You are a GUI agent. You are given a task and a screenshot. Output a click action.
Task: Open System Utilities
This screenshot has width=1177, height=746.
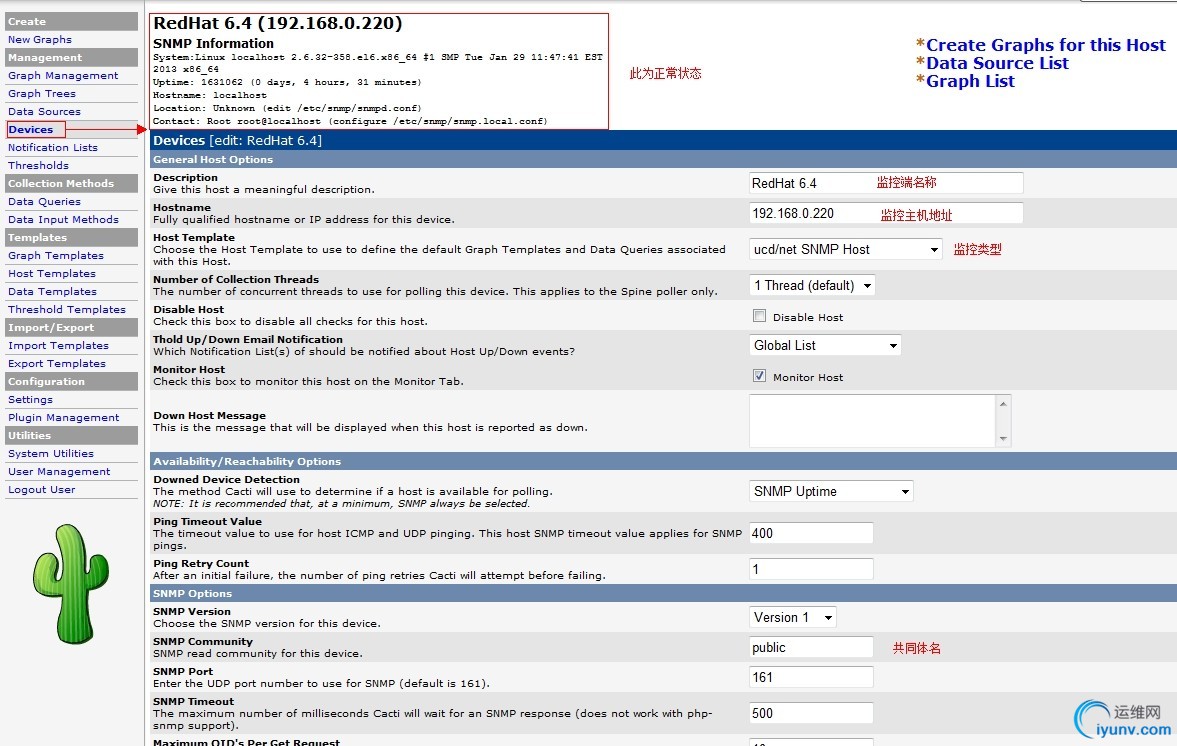[50, 453]
